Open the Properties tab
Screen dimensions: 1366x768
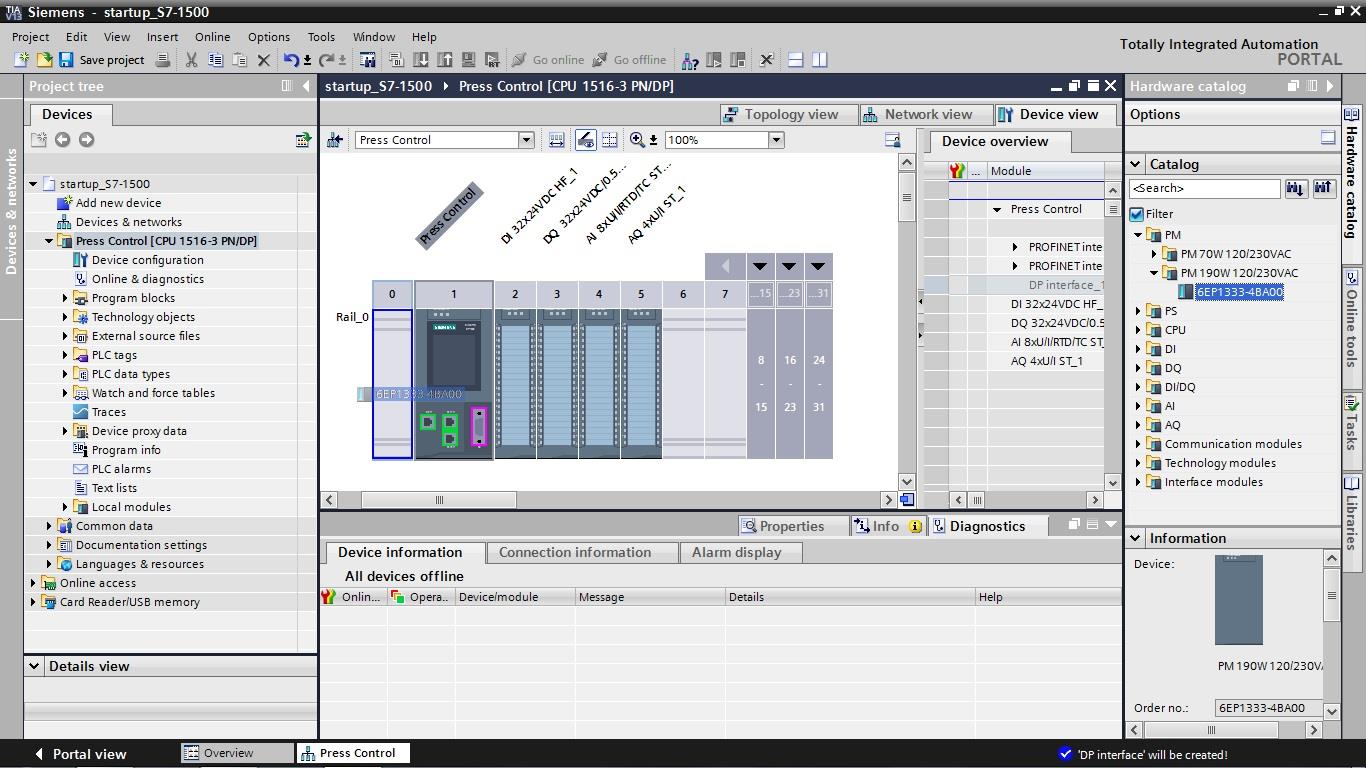click(x=792, y=526)
